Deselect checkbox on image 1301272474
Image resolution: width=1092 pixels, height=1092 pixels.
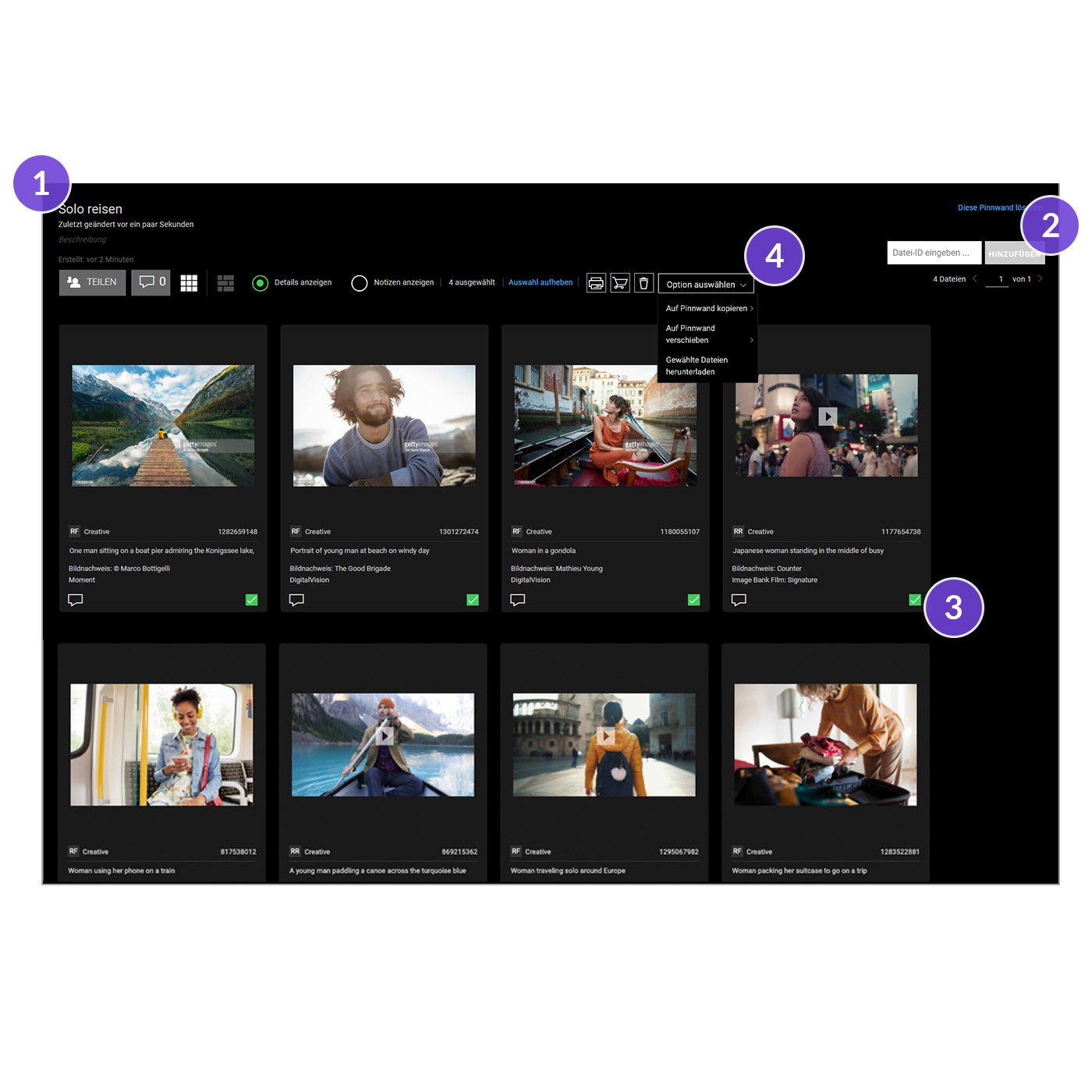tap(473, 600)
